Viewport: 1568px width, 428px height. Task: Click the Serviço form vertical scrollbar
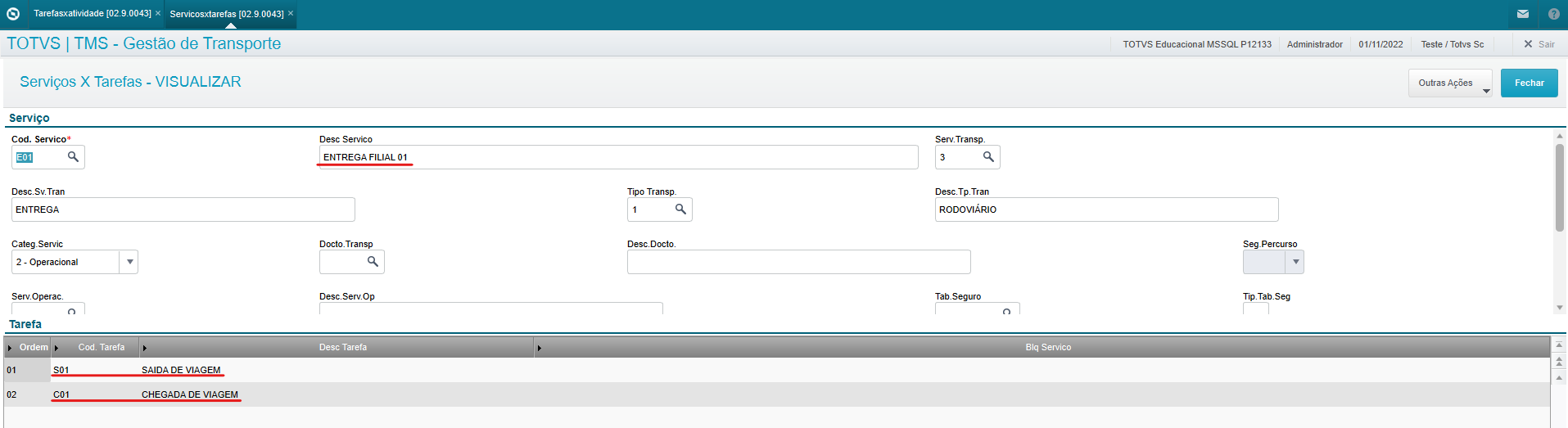(1559, 188)
